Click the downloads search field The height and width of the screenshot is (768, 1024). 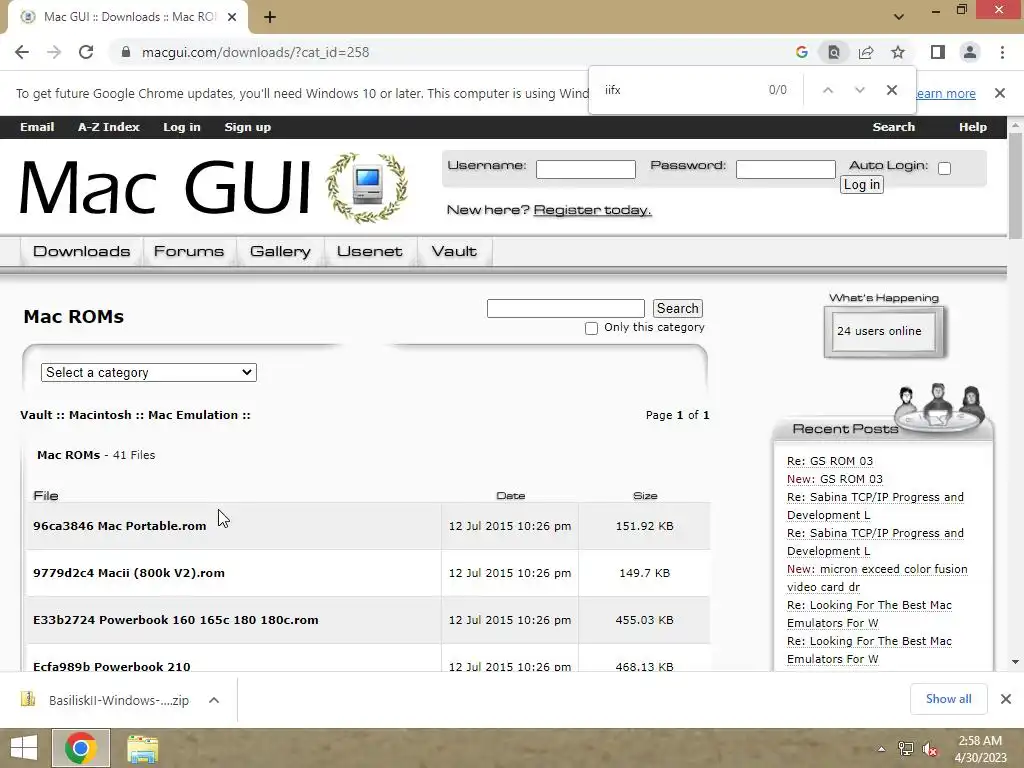[x=566, y=308]
